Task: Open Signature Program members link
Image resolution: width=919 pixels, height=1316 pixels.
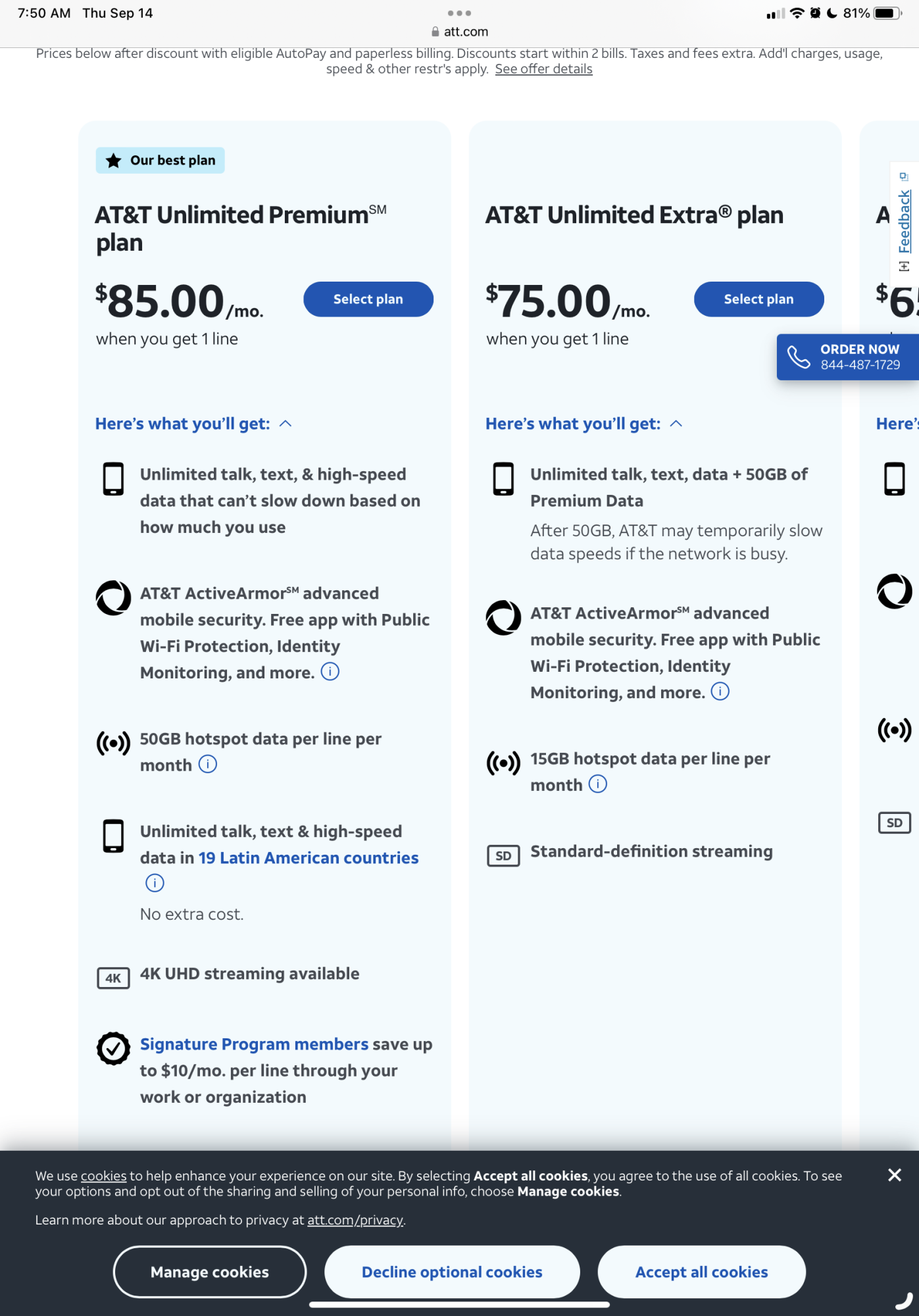Action: tap(254, 1044)
